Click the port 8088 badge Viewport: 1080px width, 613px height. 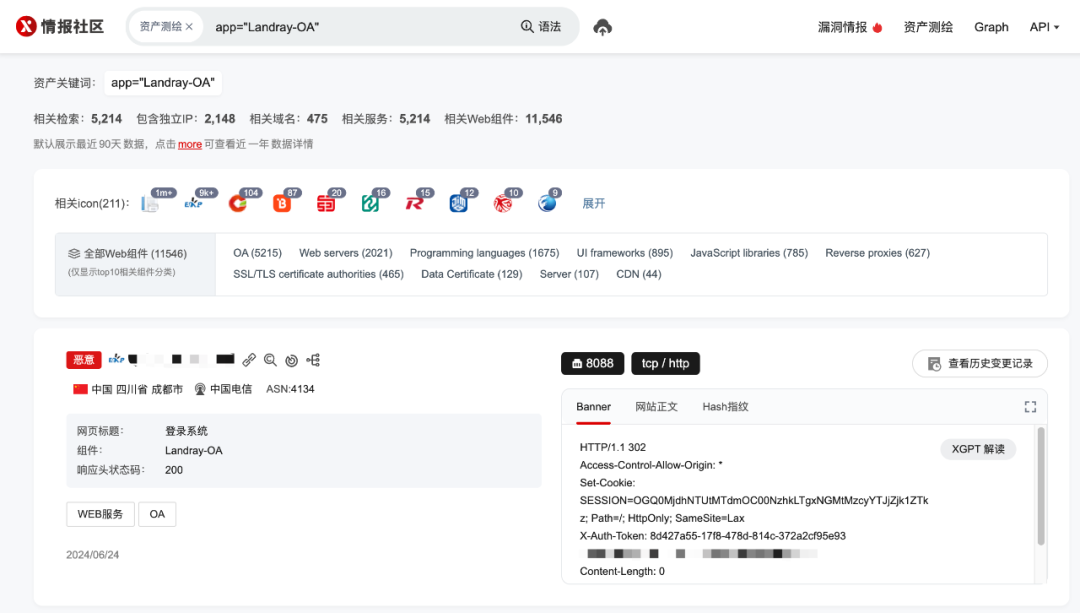(592, 363)
